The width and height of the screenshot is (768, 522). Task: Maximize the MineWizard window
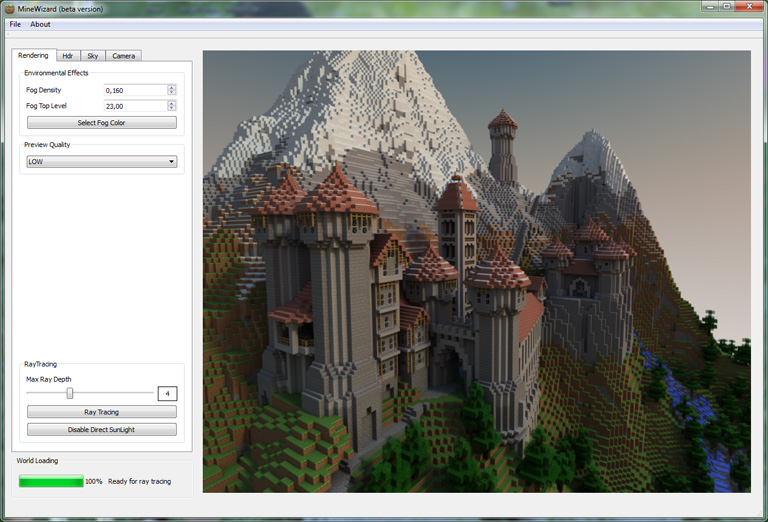(727, 6)
